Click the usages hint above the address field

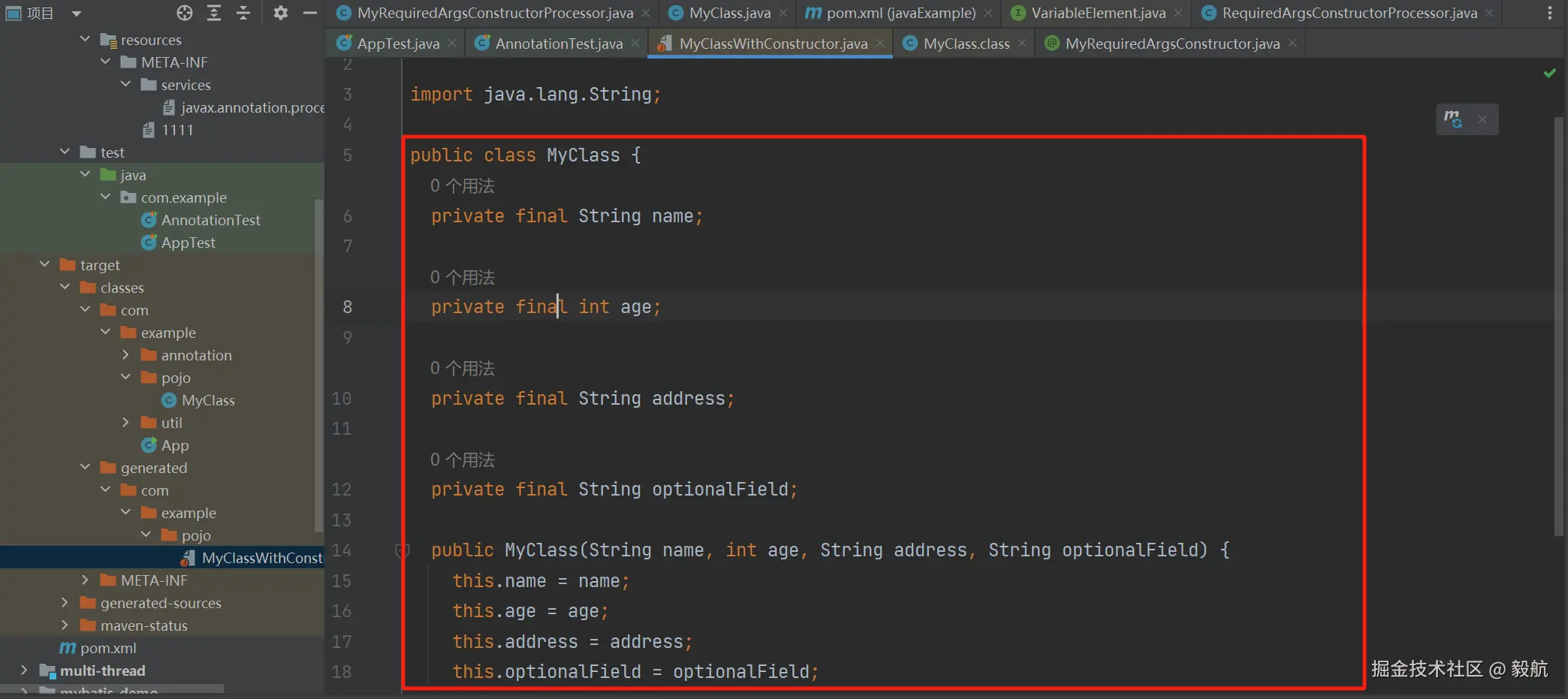(x=463, y=368)
